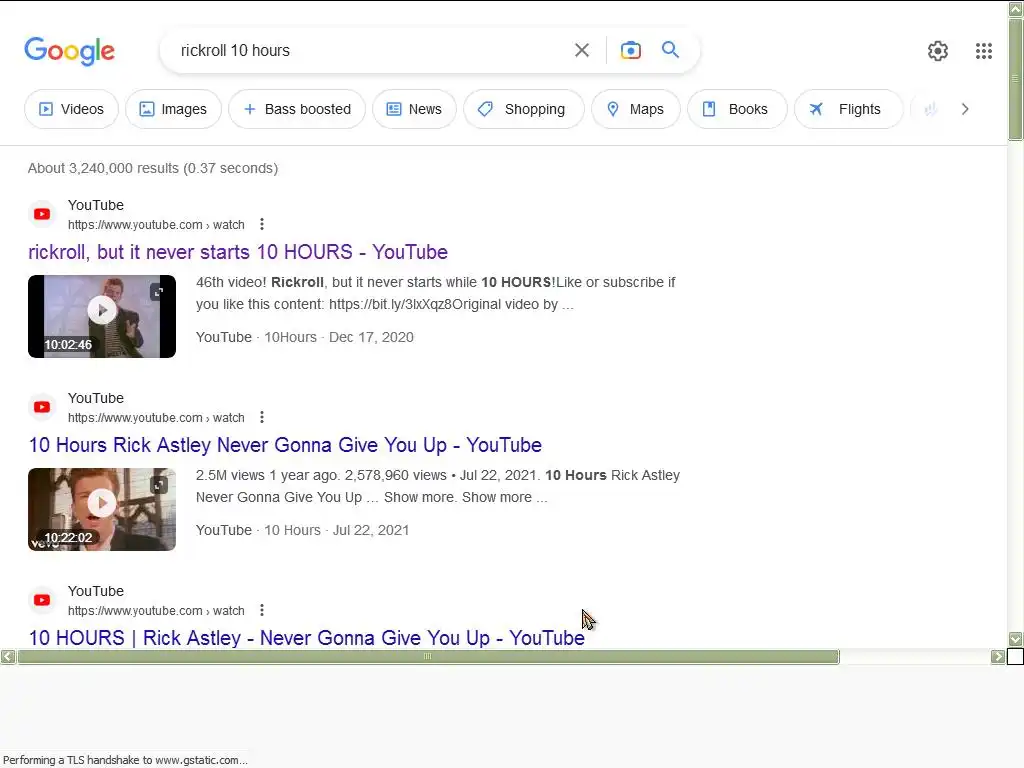
Task: Click 'YouTube · 10Hours · Dec 17, 2020' text
Action: point(304,337)
